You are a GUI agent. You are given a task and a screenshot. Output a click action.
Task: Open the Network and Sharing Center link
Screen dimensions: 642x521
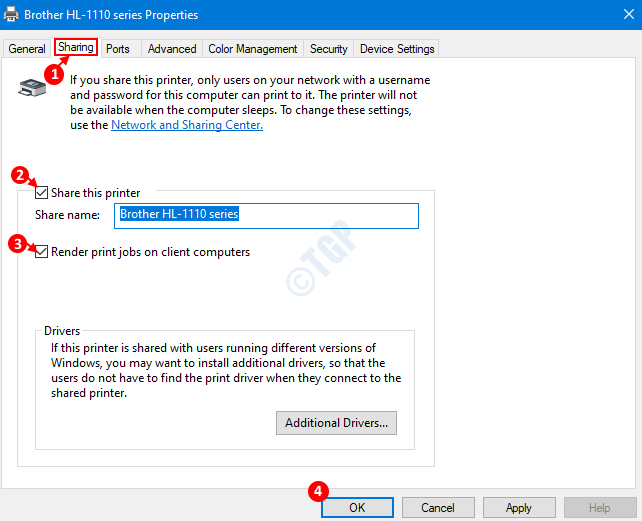187,125
